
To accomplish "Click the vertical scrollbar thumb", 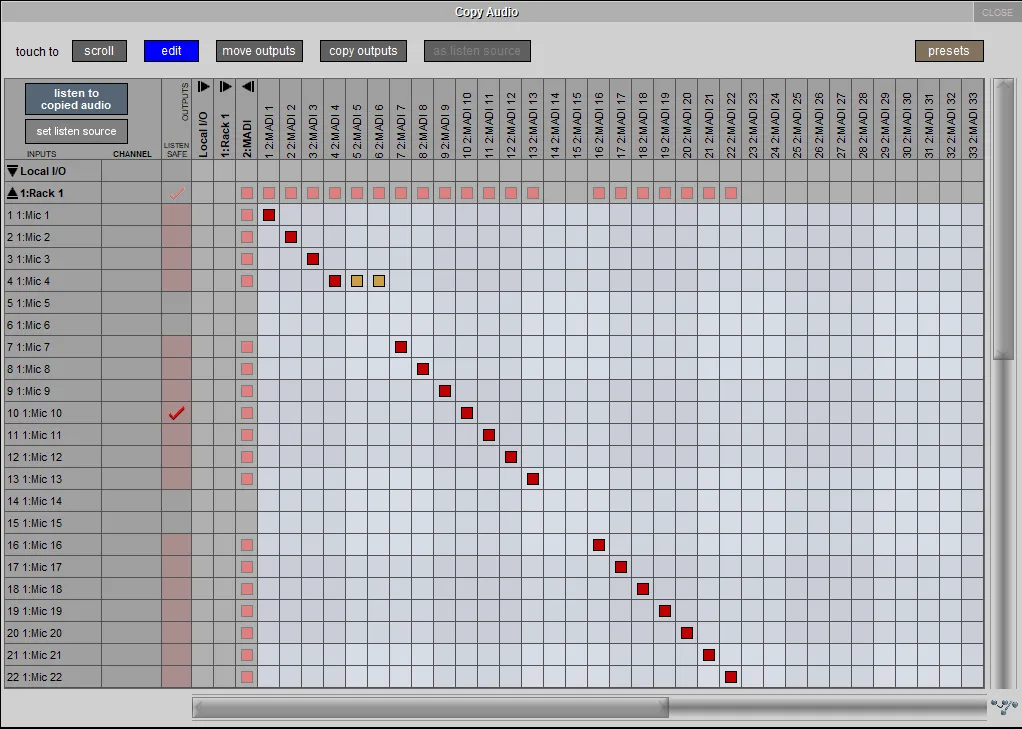I will [1003, 219].
